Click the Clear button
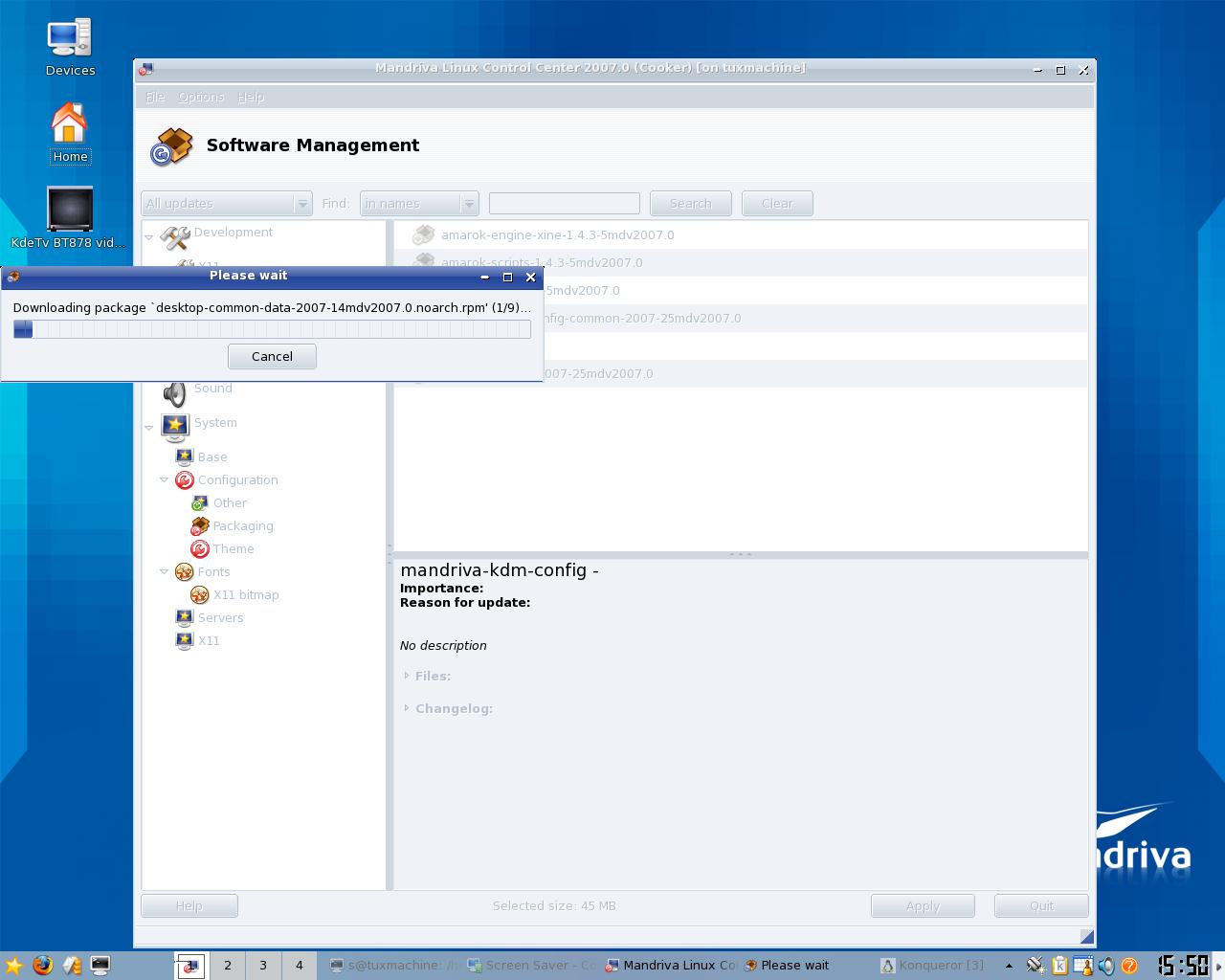Image resolution: width=1225 pixels, height=980 pixels. 777,204
